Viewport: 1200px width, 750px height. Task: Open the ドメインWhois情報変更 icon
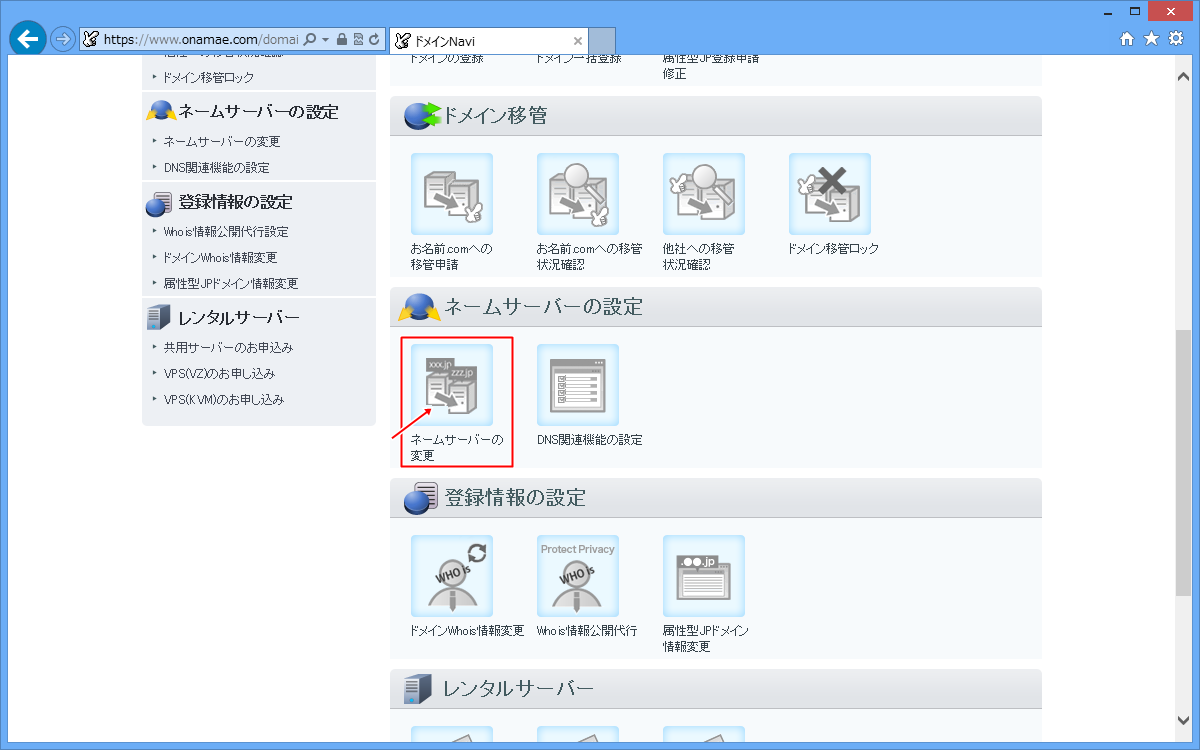(x=451, y=577)
